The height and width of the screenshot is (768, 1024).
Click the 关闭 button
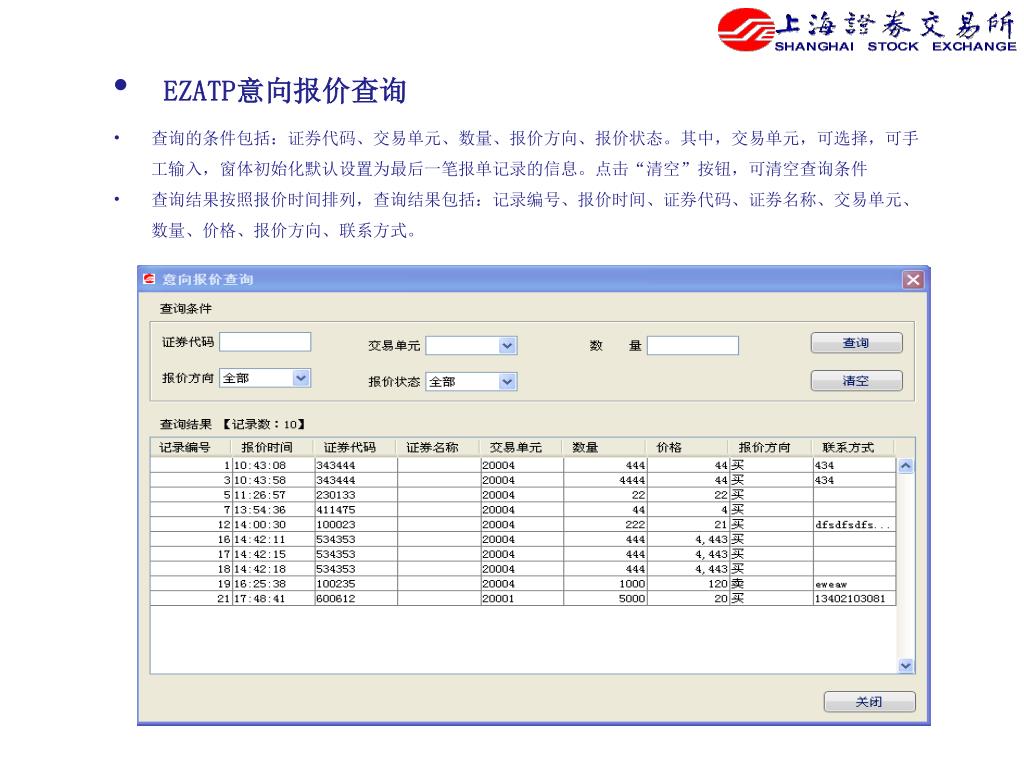click(869, 701)
